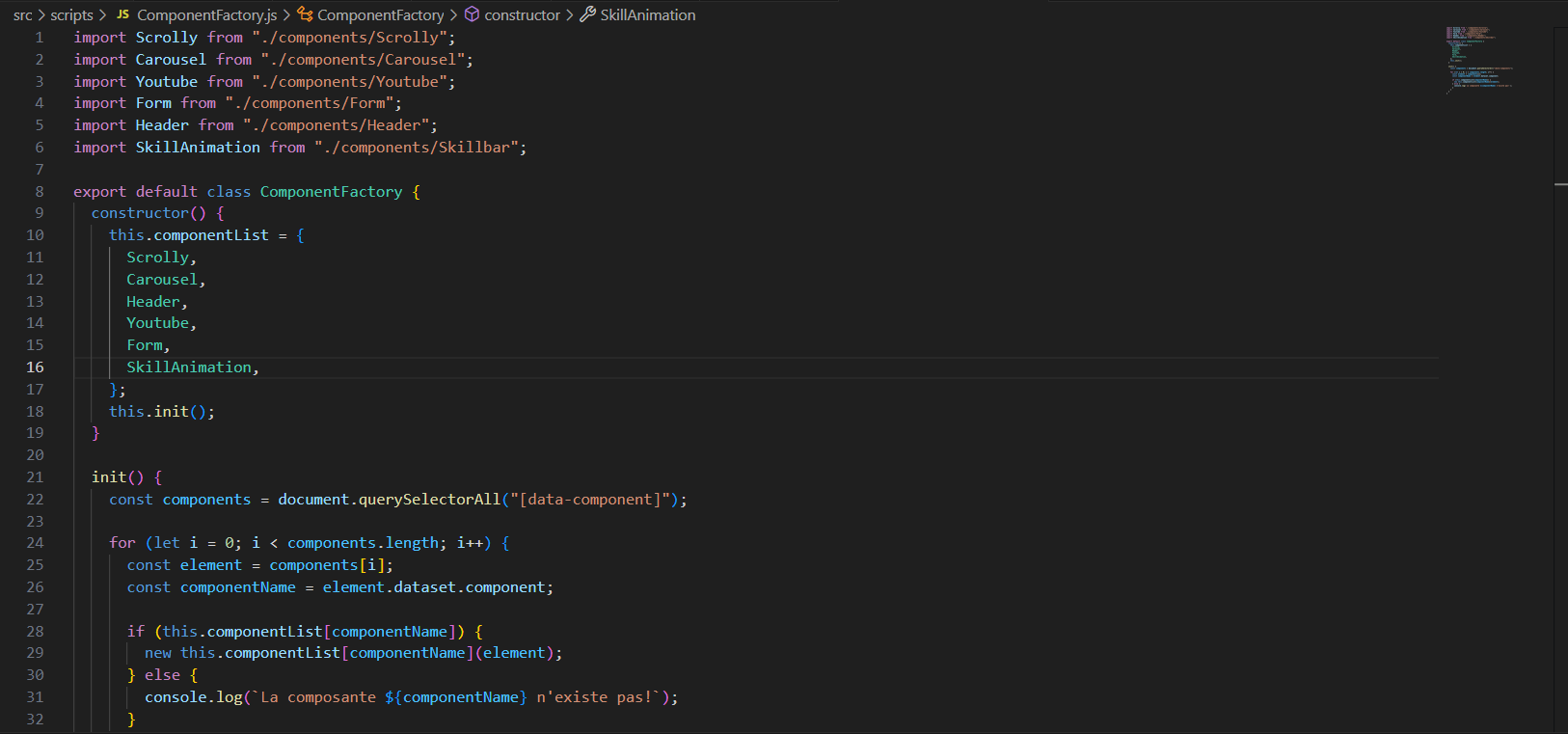Click the for keyword on line 24
Screen dimensions: 1568x734
tap(122, 543)
